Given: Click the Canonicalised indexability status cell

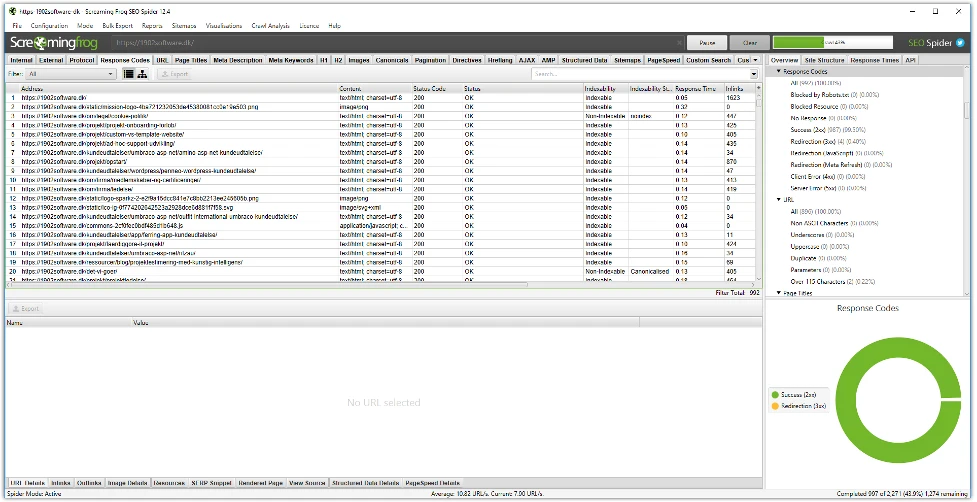Looking at the screenshot, I should click(x=649, y=272).
